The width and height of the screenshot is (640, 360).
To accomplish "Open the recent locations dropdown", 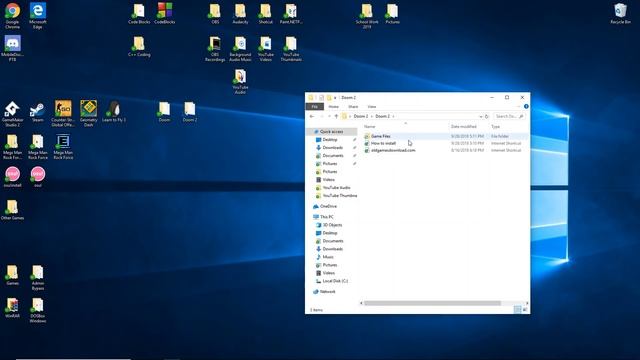I will [x=329, y=116].
